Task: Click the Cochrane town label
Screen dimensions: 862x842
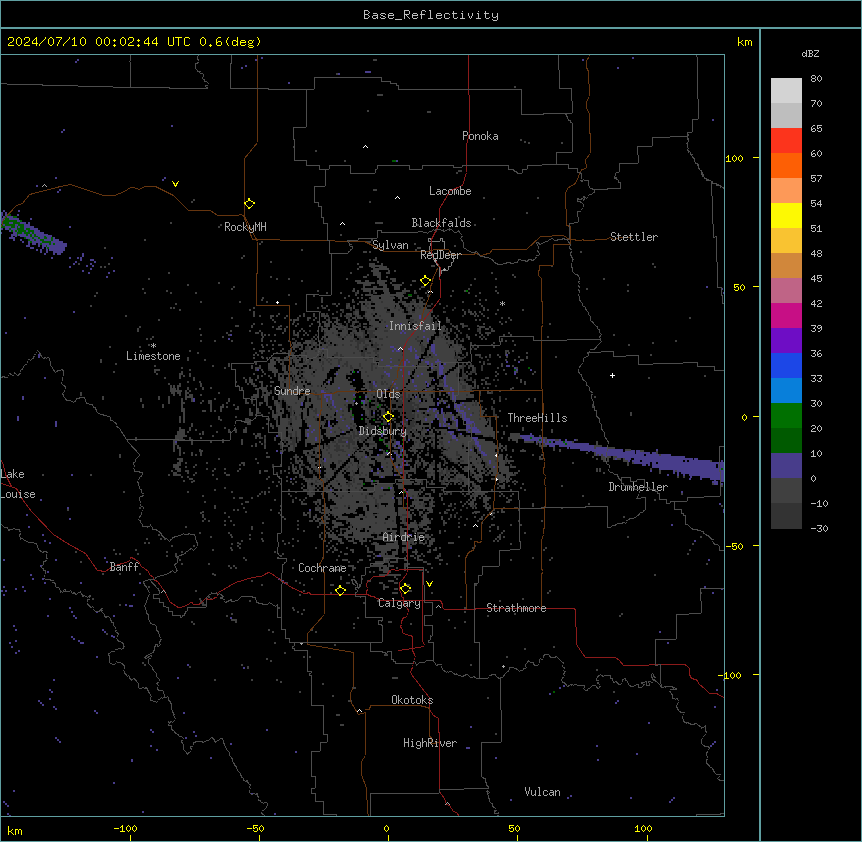Action: tap(322, 568)
